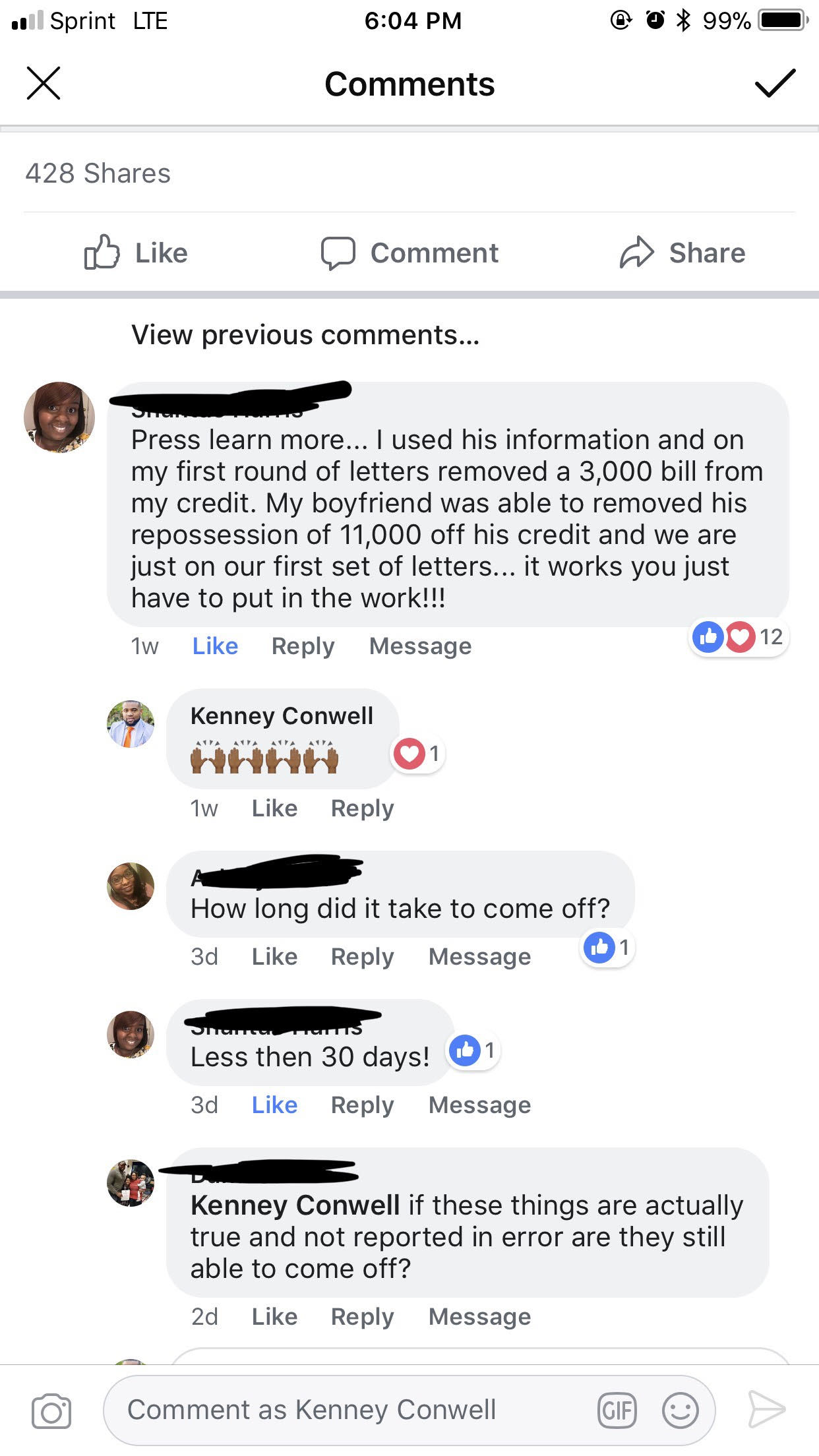Tap the Share arrow button

coord(682,253)
